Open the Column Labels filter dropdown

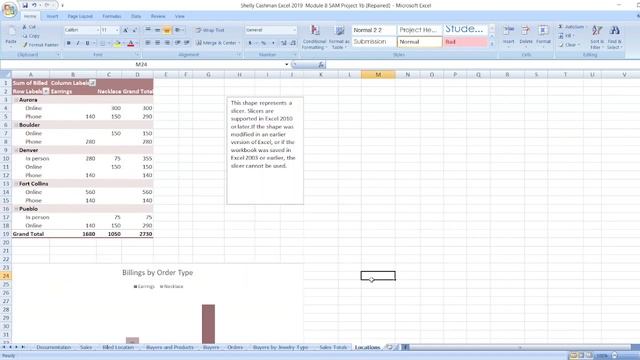[93, 83]
